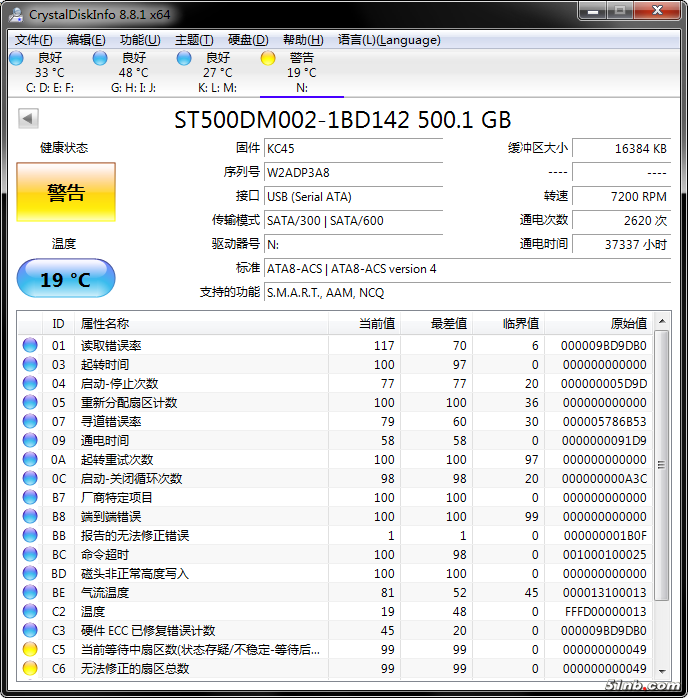Click the firmware field KC45
This screenshot has height=698, width=688.
(353, 148)
